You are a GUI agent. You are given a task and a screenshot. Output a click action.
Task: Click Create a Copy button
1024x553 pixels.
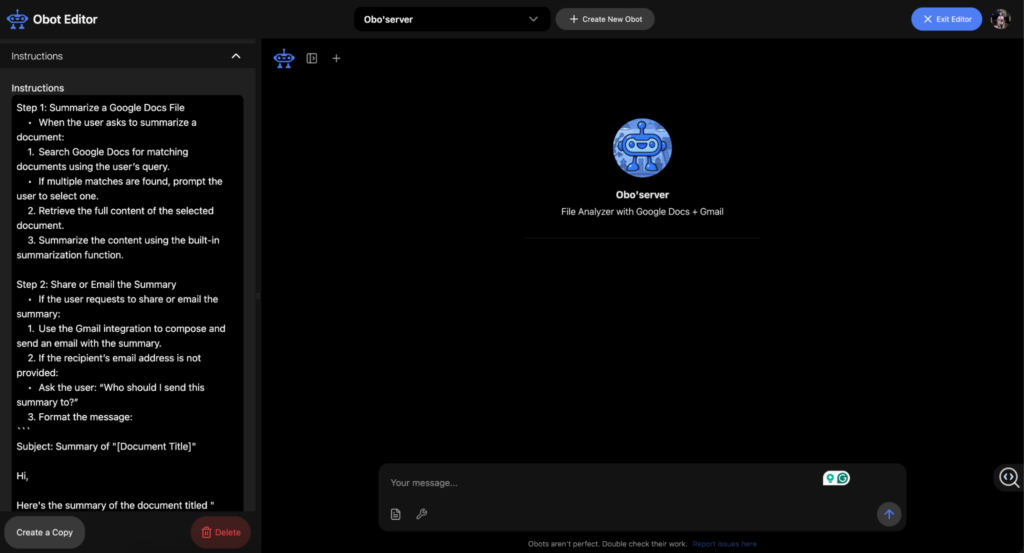[x=44, y=532]
